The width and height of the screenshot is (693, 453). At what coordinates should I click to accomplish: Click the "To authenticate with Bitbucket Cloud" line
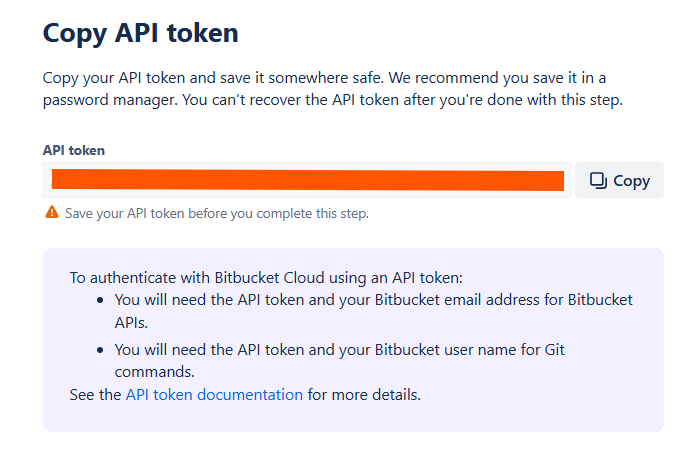(x=266, y=277)
